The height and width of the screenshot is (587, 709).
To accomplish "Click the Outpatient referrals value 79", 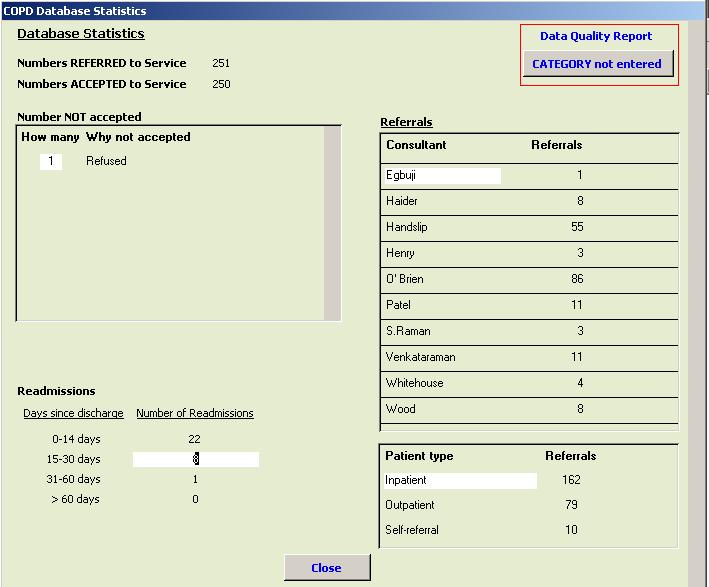I will [x=572, y=505].
